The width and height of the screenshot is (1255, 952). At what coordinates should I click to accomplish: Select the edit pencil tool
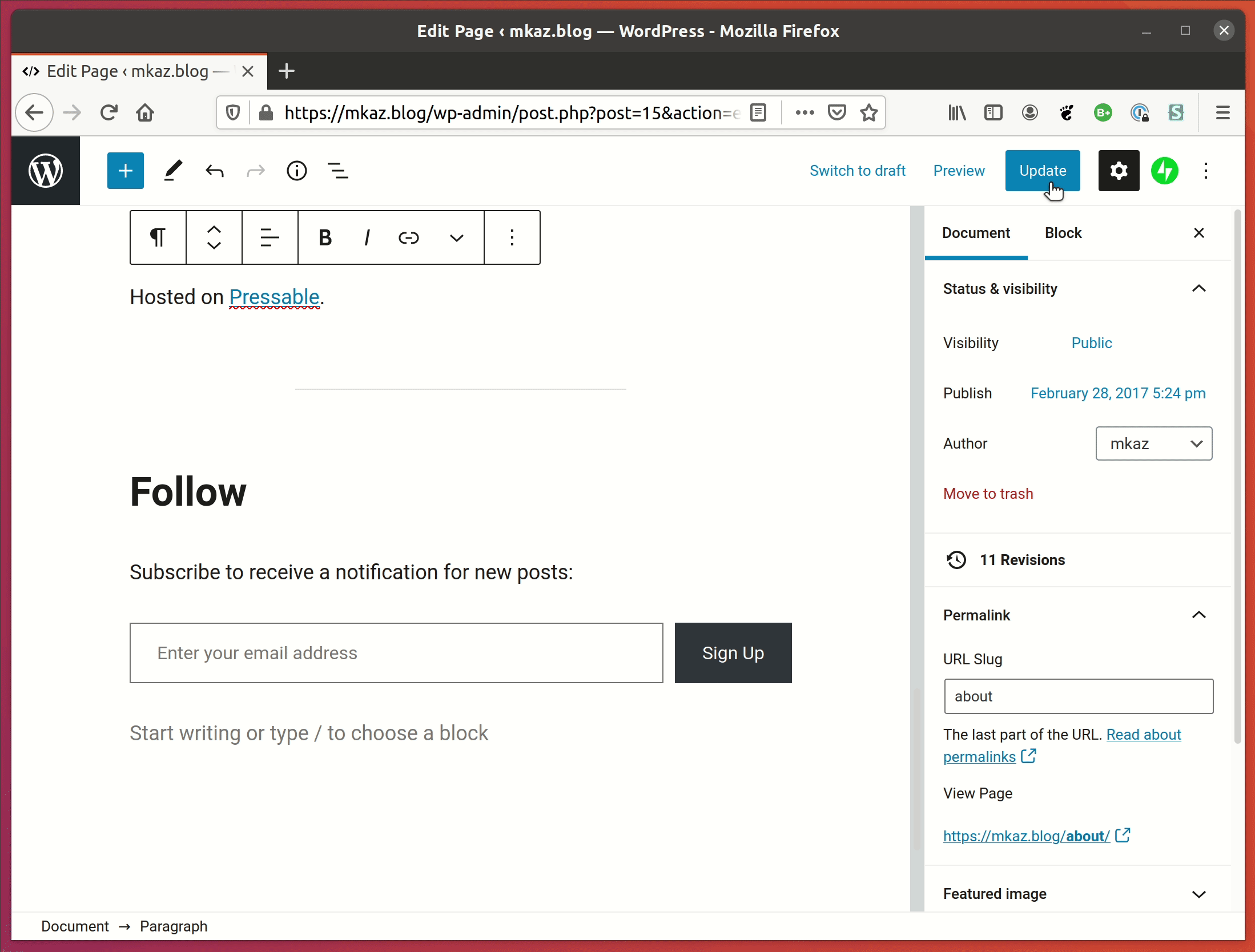tap(173, 171)
